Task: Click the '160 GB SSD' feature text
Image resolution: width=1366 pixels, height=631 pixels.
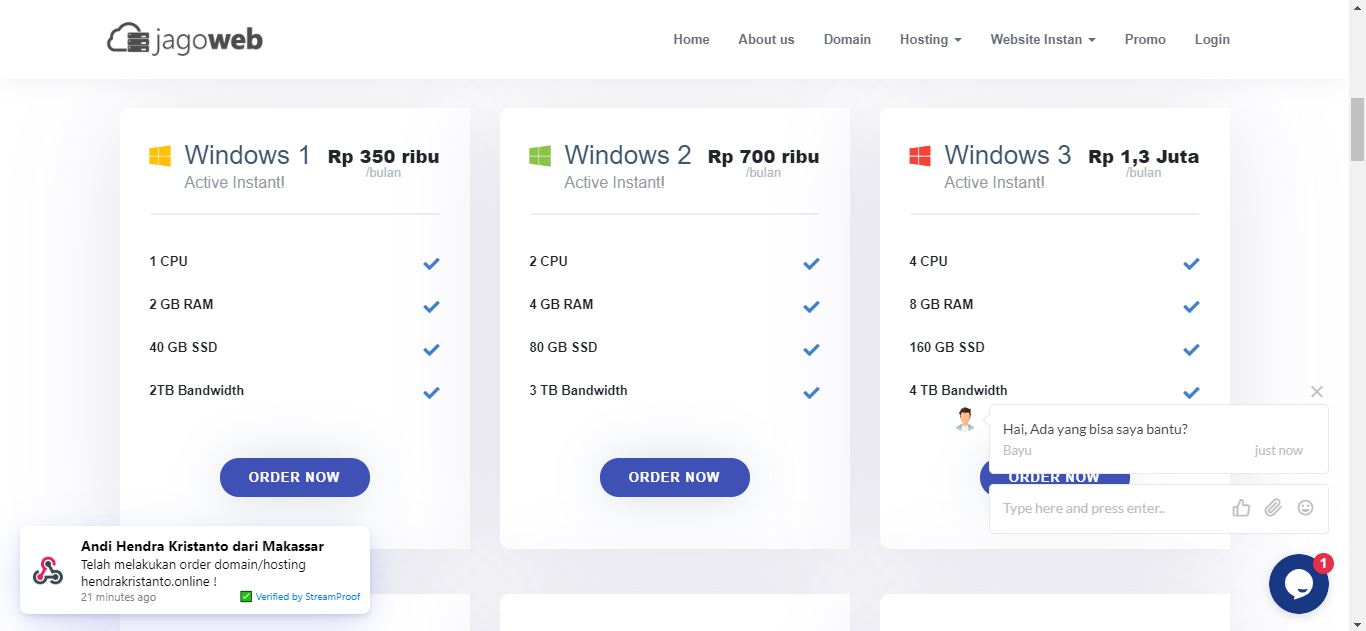Action: 947,347
